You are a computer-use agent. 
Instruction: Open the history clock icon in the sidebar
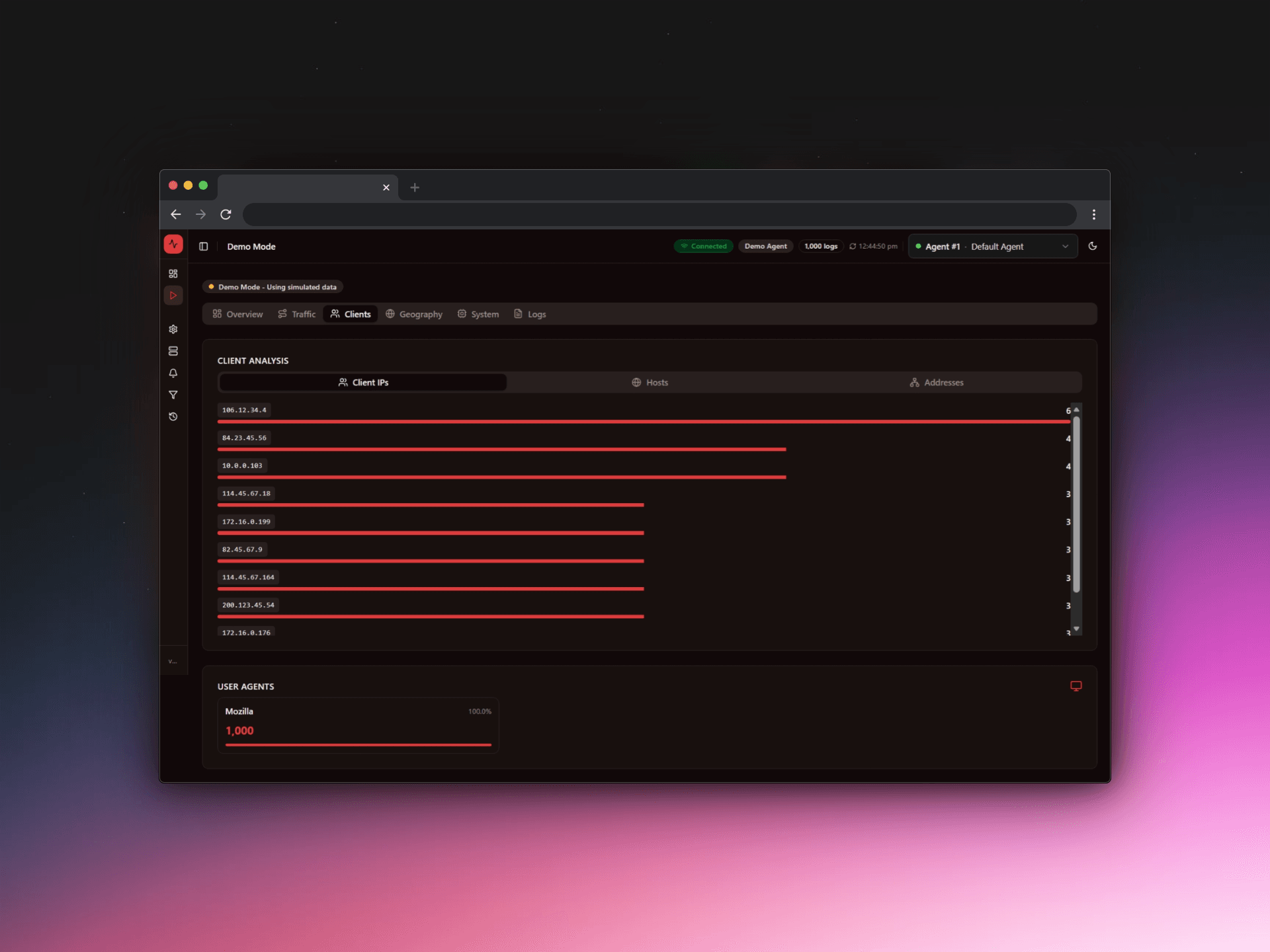tap(173, 416)
